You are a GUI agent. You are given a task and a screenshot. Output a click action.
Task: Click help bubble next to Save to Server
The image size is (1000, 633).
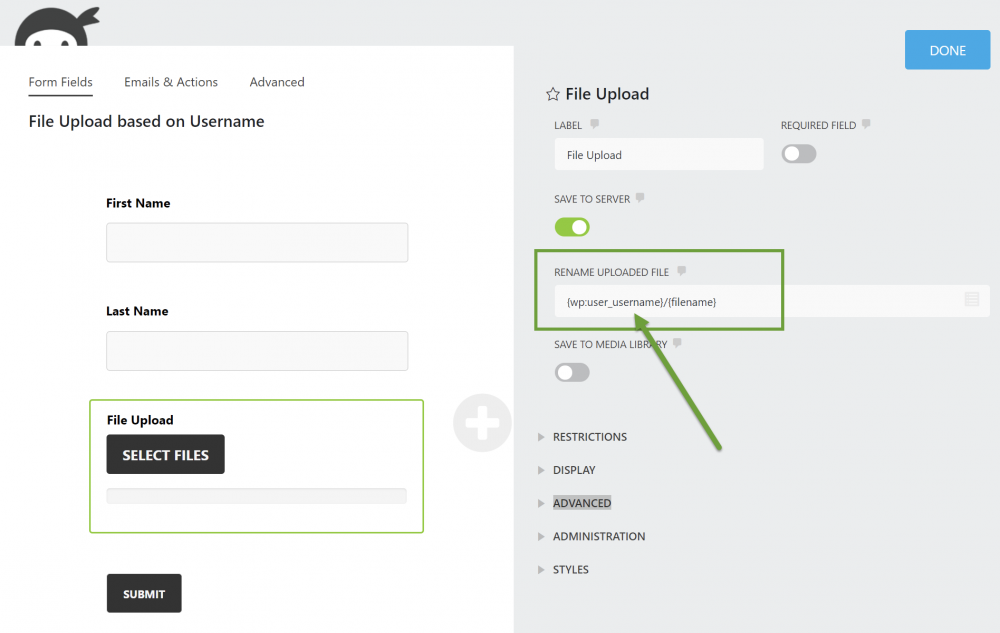click(x=640, y=198)
